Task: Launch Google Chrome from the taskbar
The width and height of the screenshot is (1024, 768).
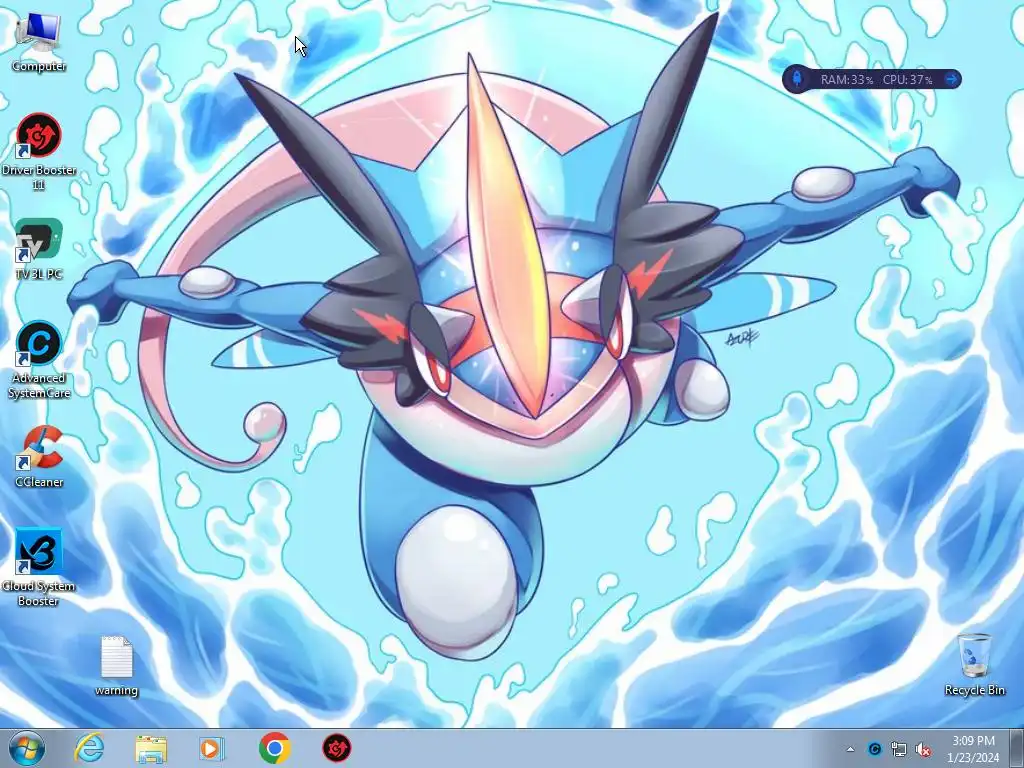Action: click(x=274, y=748)
